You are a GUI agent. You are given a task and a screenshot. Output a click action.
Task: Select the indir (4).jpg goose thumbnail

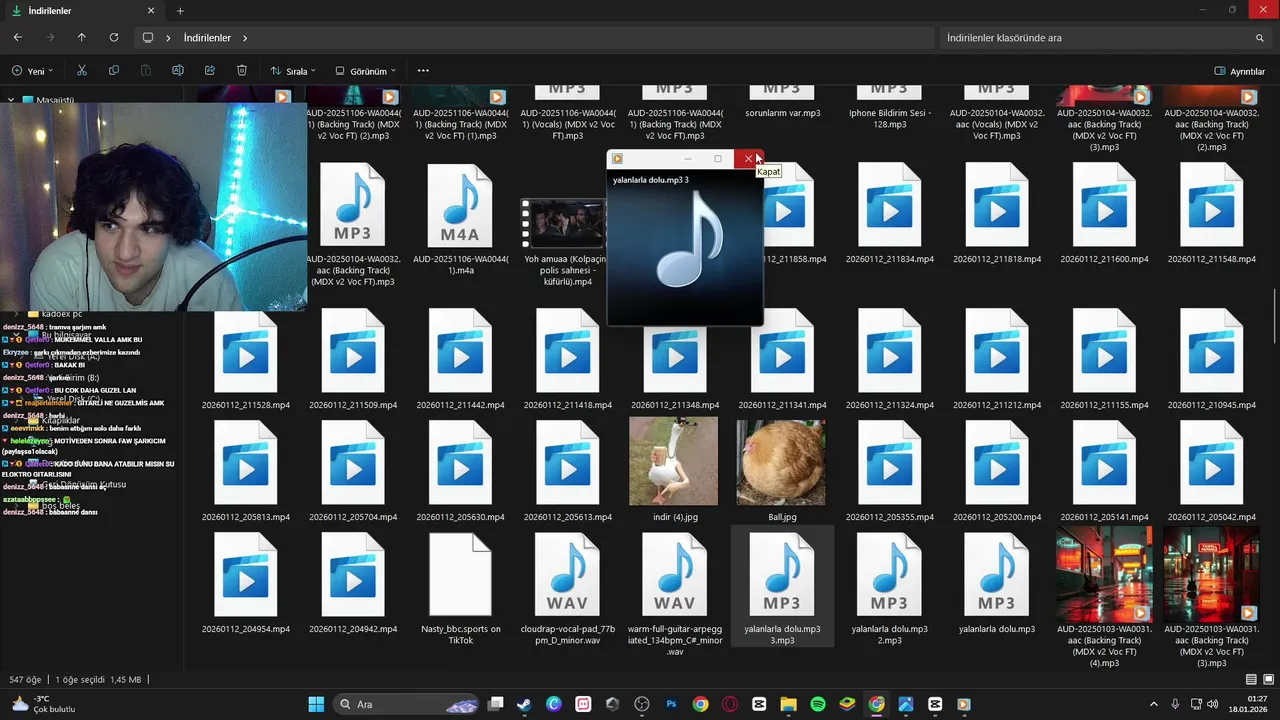pos(673,461)
